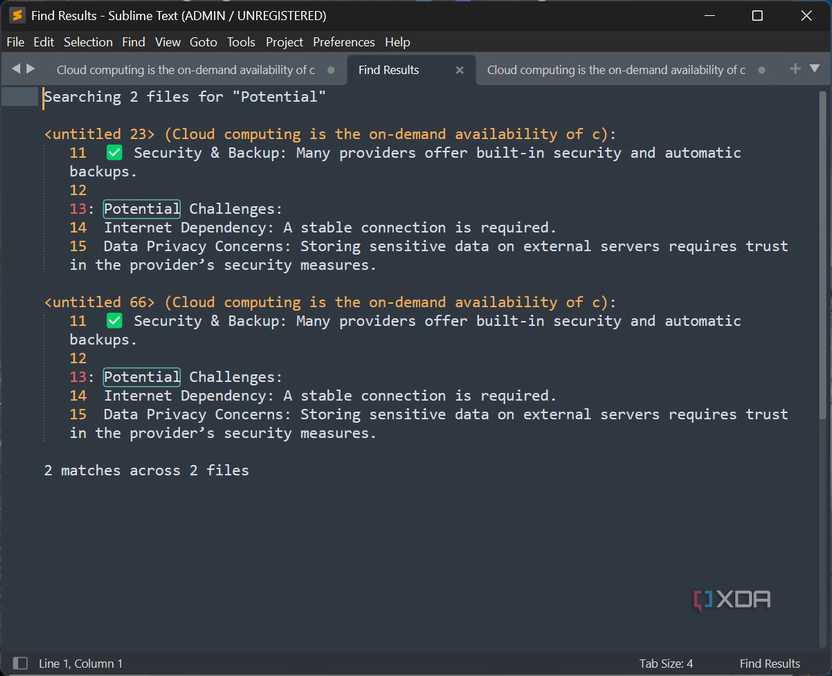Add a new tab with plus icon
832x676 pixels.
794,68
